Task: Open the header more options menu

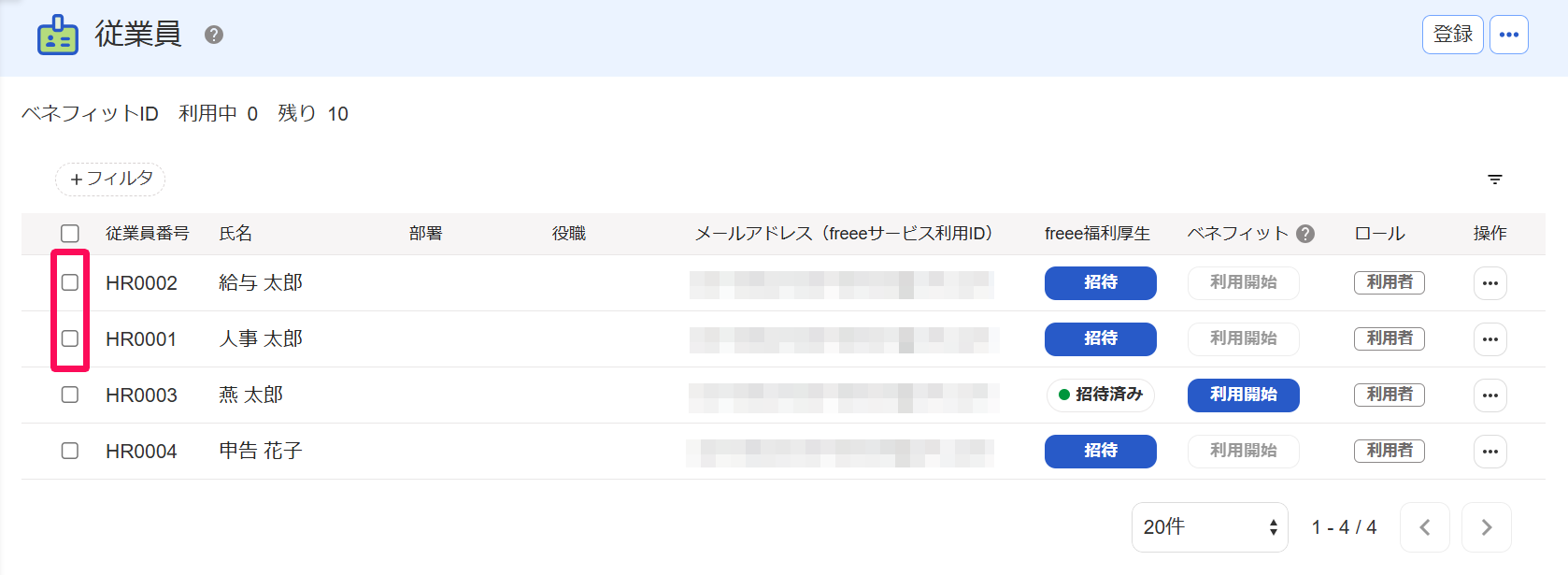Action: (x=1509, y=35)
